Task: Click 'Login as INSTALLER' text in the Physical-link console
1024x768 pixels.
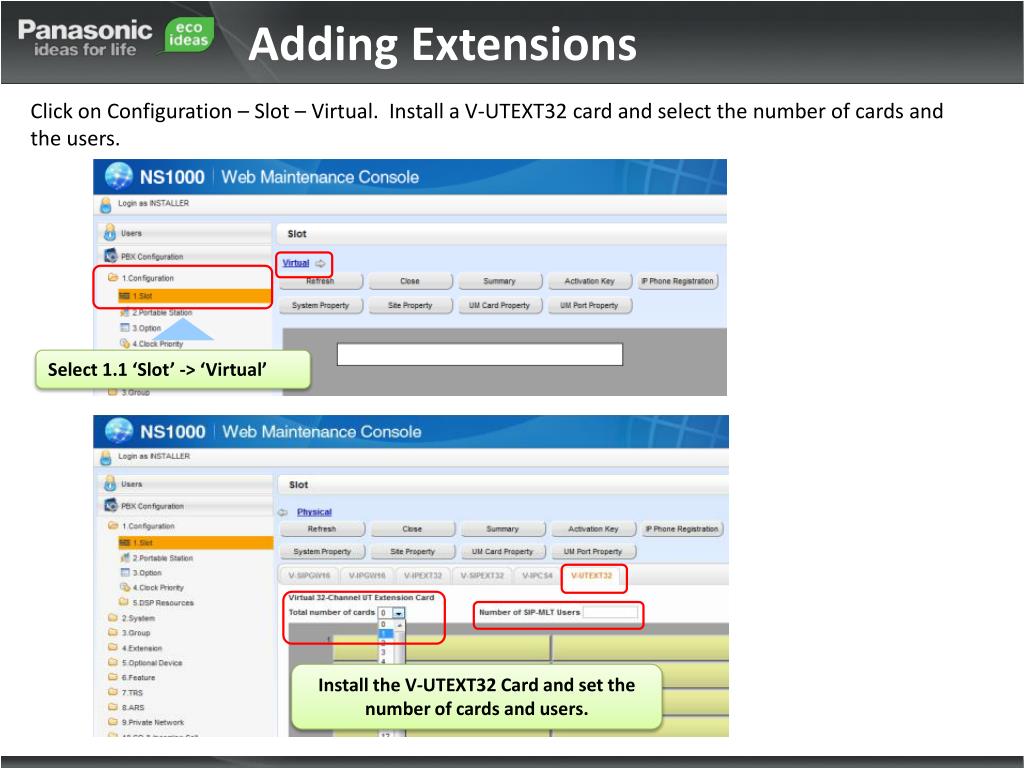Action: coord(154,456)
